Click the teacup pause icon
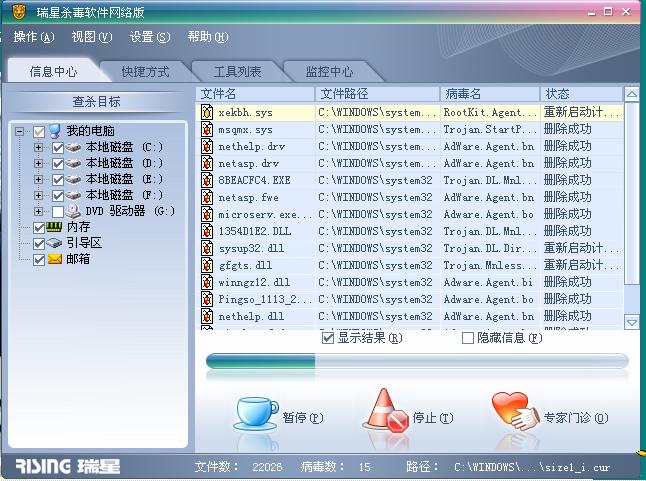Screen dimensions: 646x481 pos(256,413)
